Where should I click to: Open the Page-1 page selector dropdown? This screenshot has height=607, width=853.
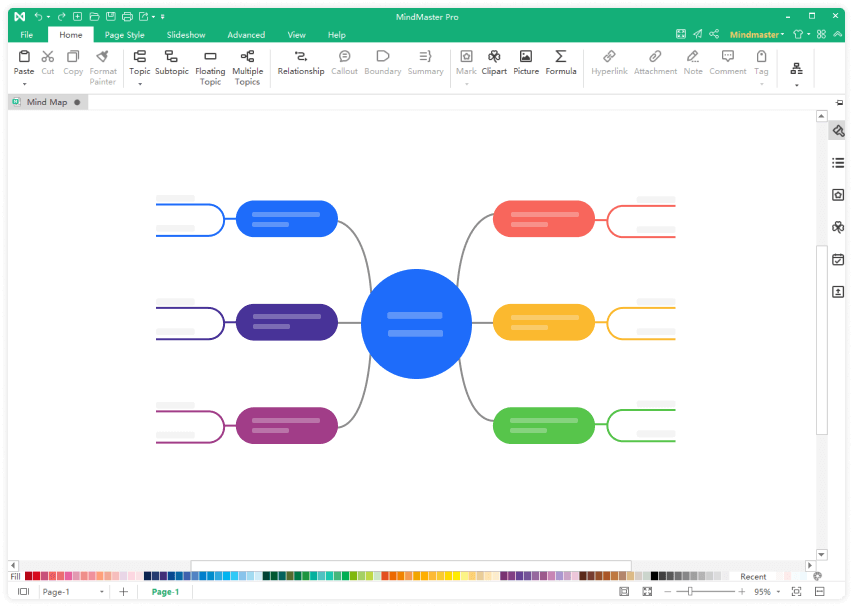(101, 592)
